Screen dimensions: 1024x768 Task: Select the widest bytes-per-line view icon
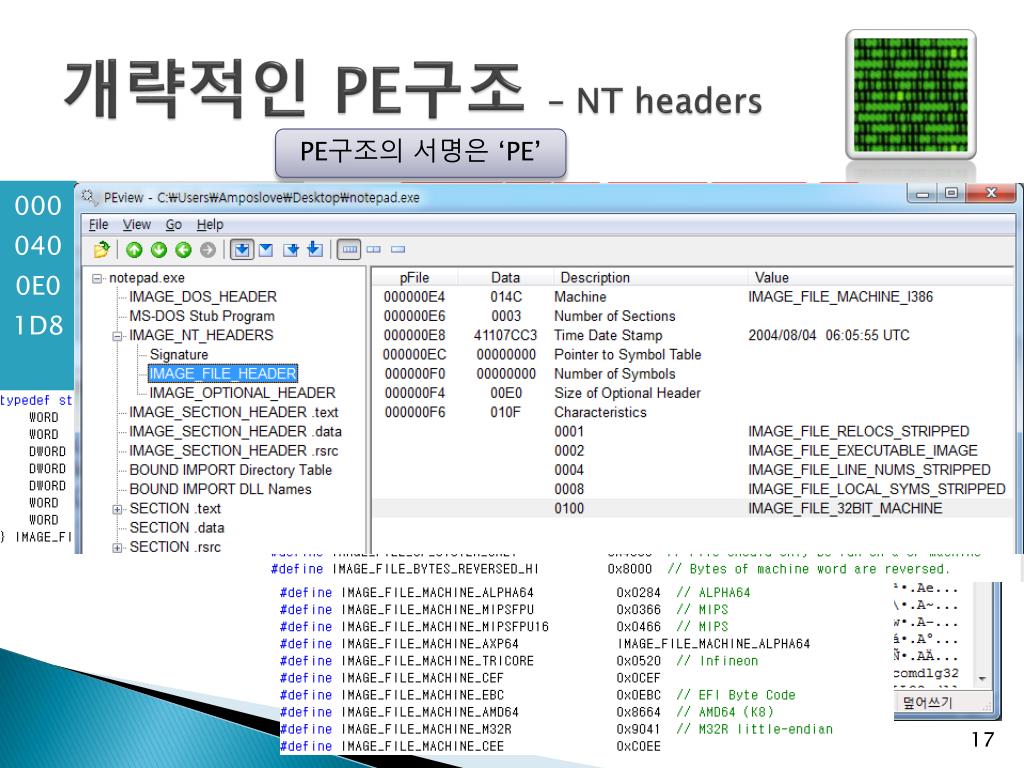349,249
